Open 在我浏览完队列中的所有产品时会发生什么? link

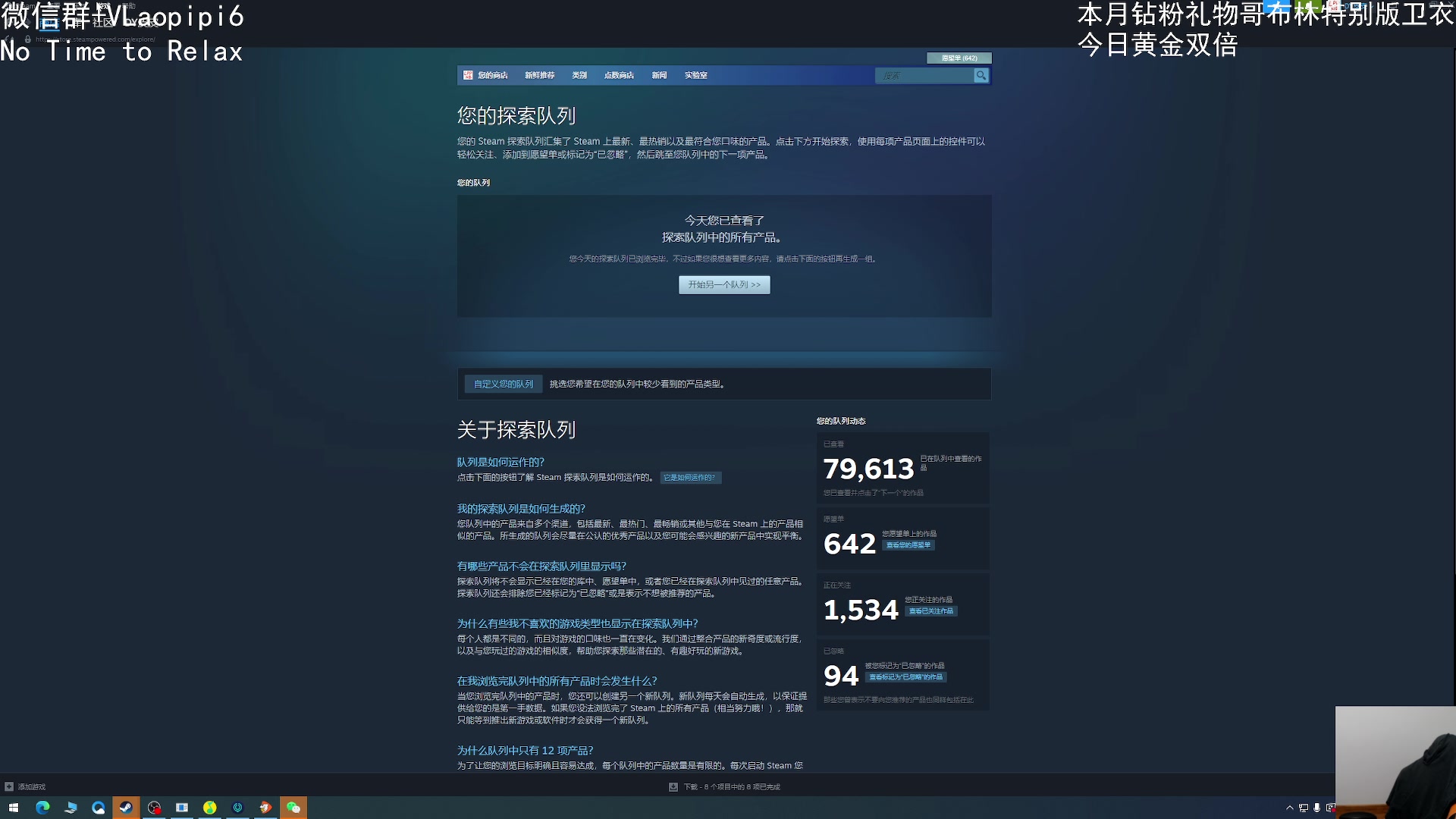click(x=557, y=681)
